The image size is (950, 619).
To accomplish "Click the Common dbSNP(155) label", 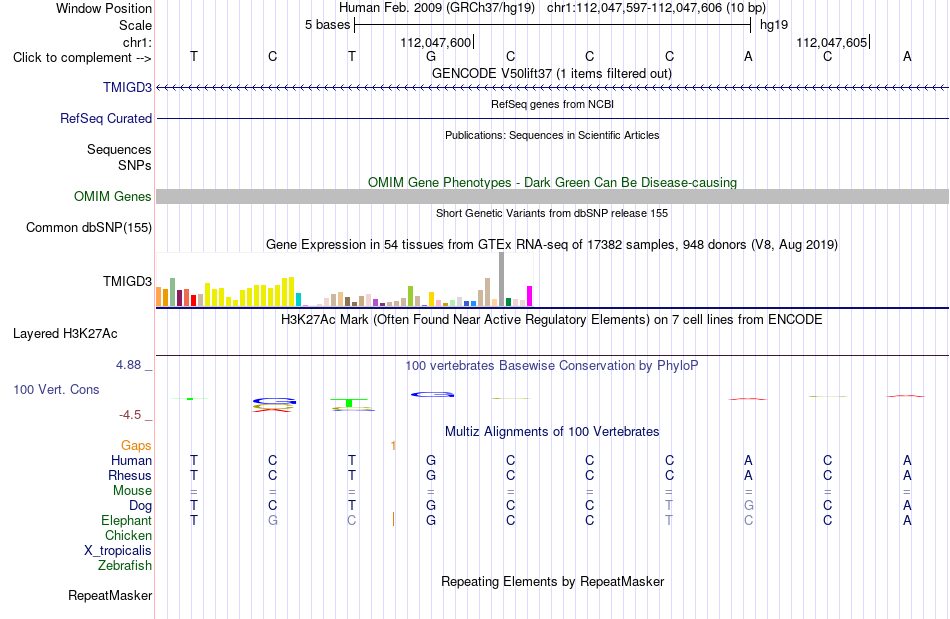I will point(88,227).
